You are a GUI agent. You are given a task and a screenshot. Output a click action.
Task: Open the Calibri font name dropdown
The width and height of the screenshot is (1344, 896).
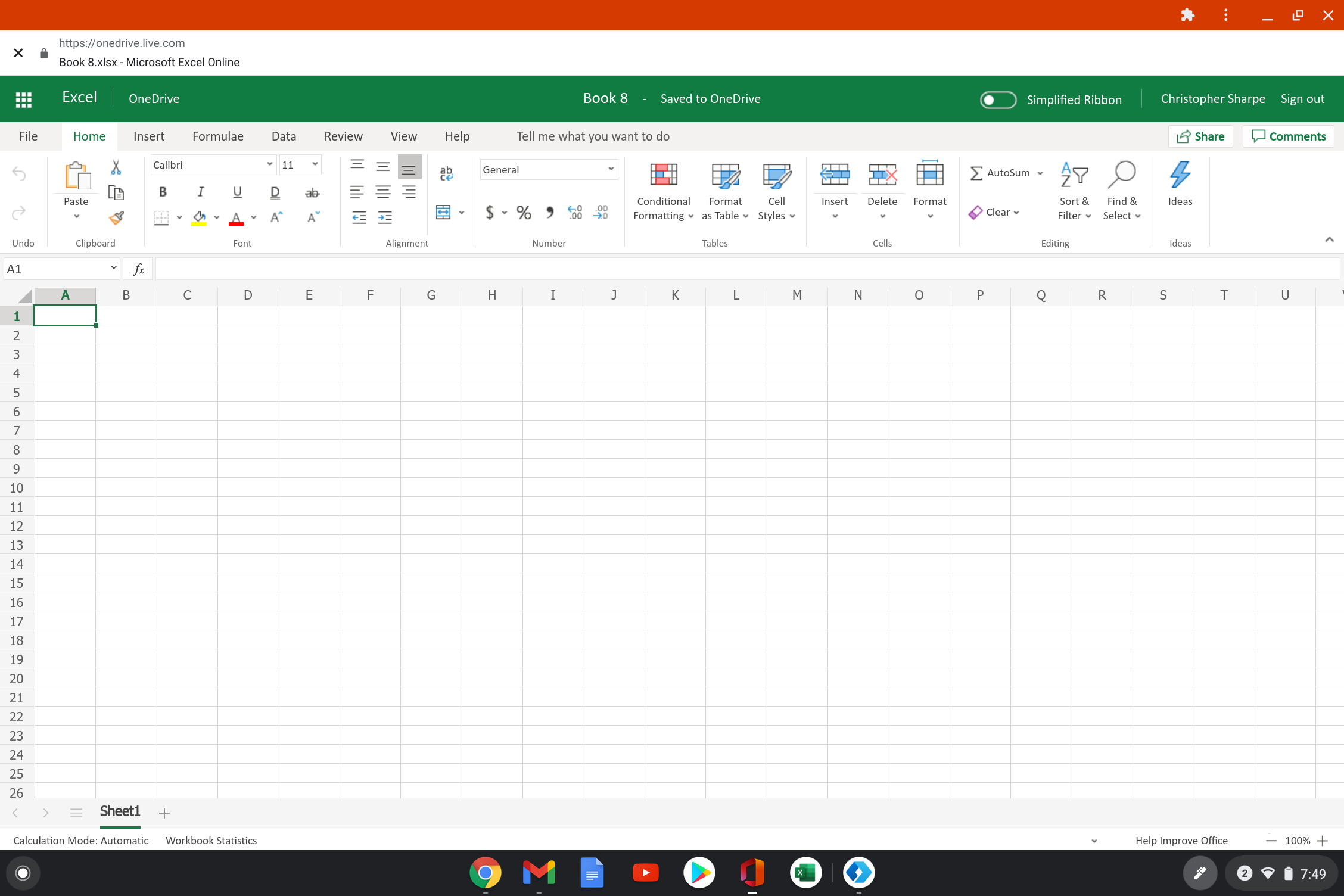pyautogui.click(x=270, y=165)
